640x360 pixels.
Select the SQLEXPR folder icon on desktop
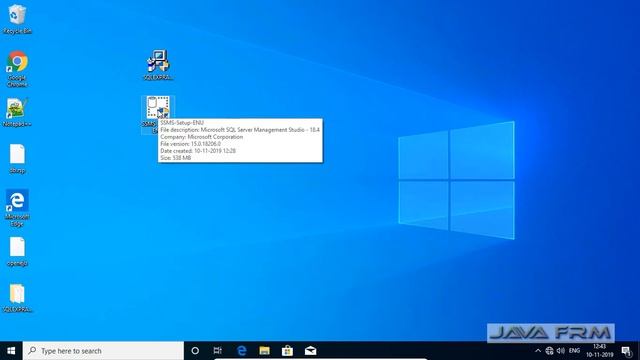click(17, 298)
